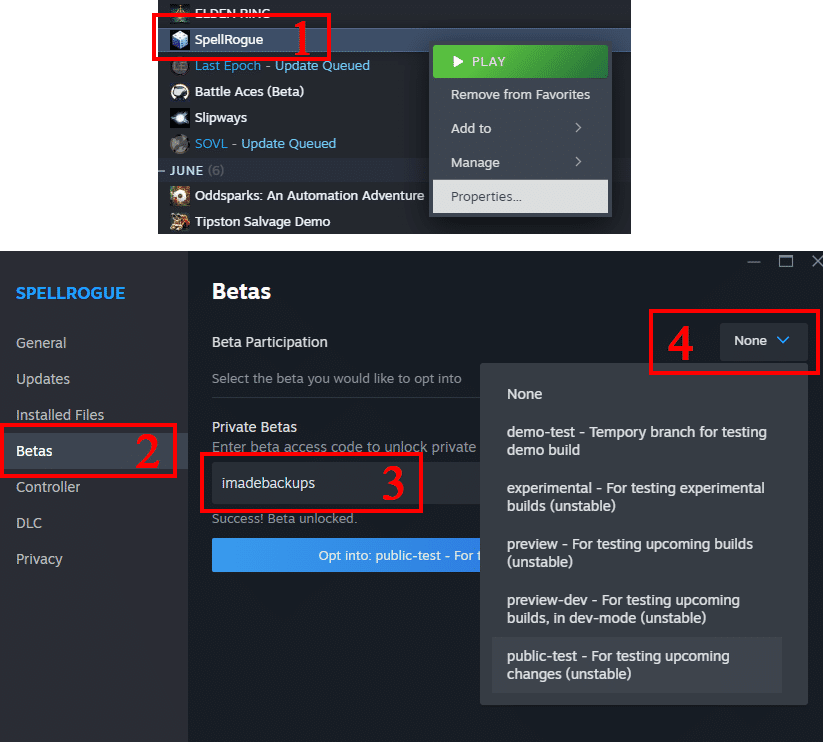The image size is (823, 742).
Task: Click the Tipston Salvage Demo icon
Action: coord(180,221)
